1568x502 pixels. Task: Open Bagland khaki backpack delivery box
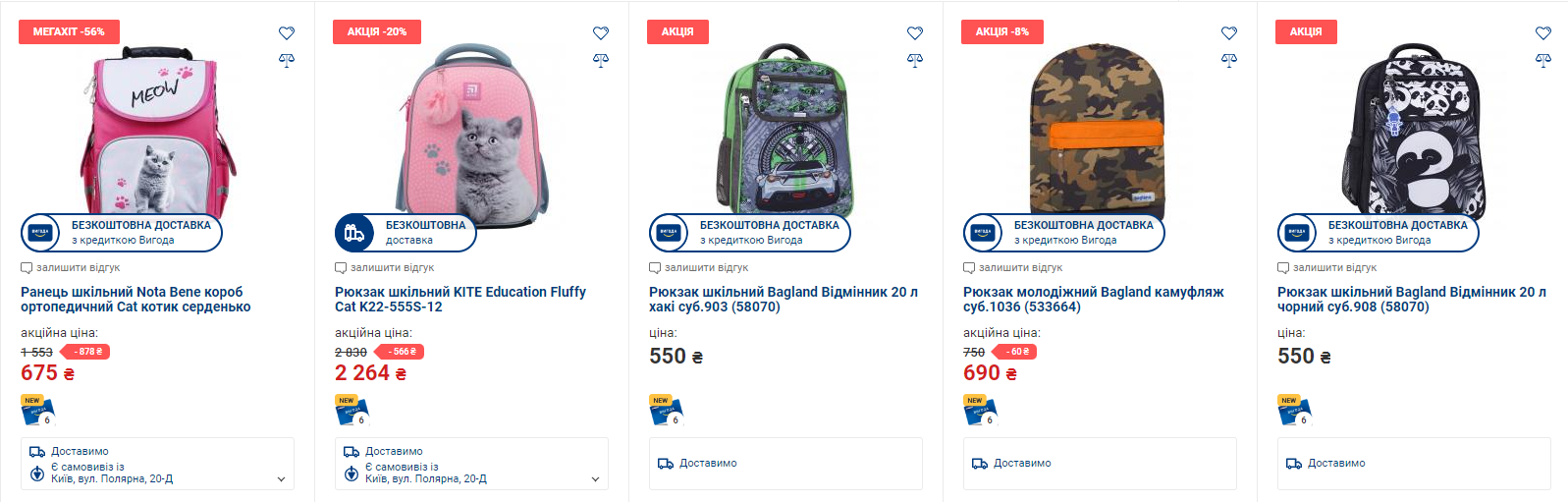pyautogui.click(x=785, y=464)
